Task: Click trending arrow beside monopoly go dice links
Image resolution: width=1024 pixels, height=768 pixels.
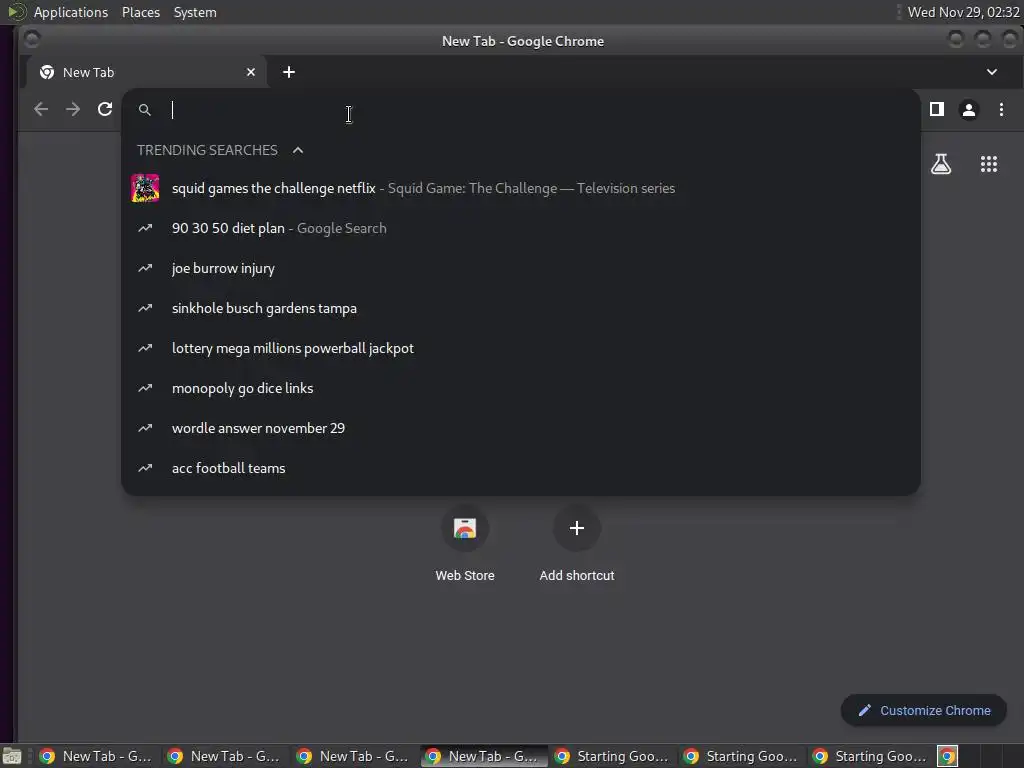Action: click(x=145, y=388)
